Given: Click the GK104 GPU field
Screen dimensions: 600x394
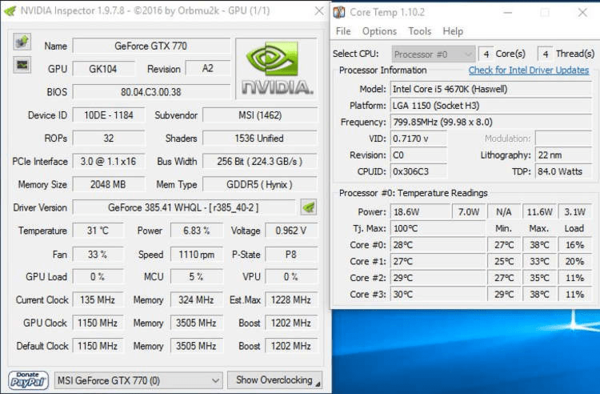Looking at the screenshot, I should pos(103,69).
